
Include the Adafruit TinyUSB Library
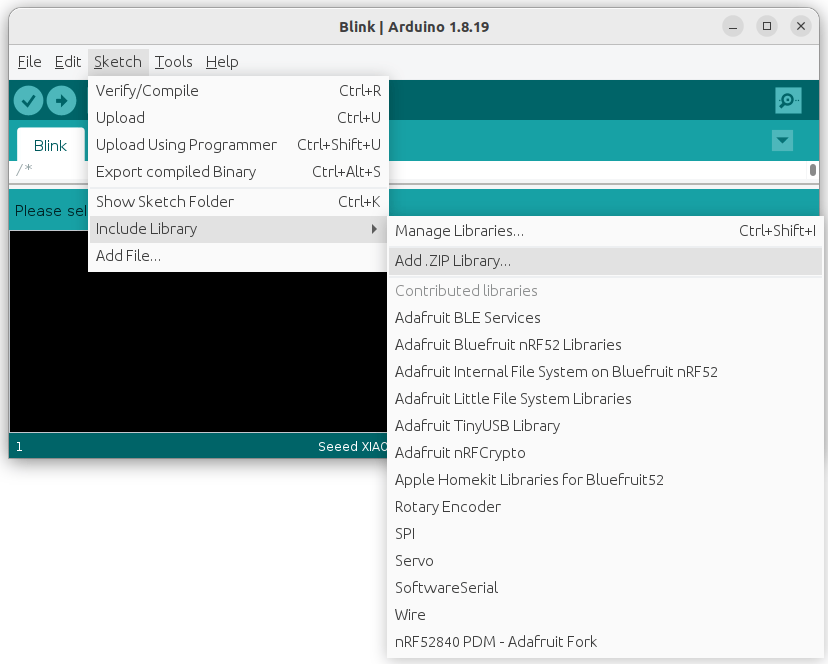pos(477,426)
